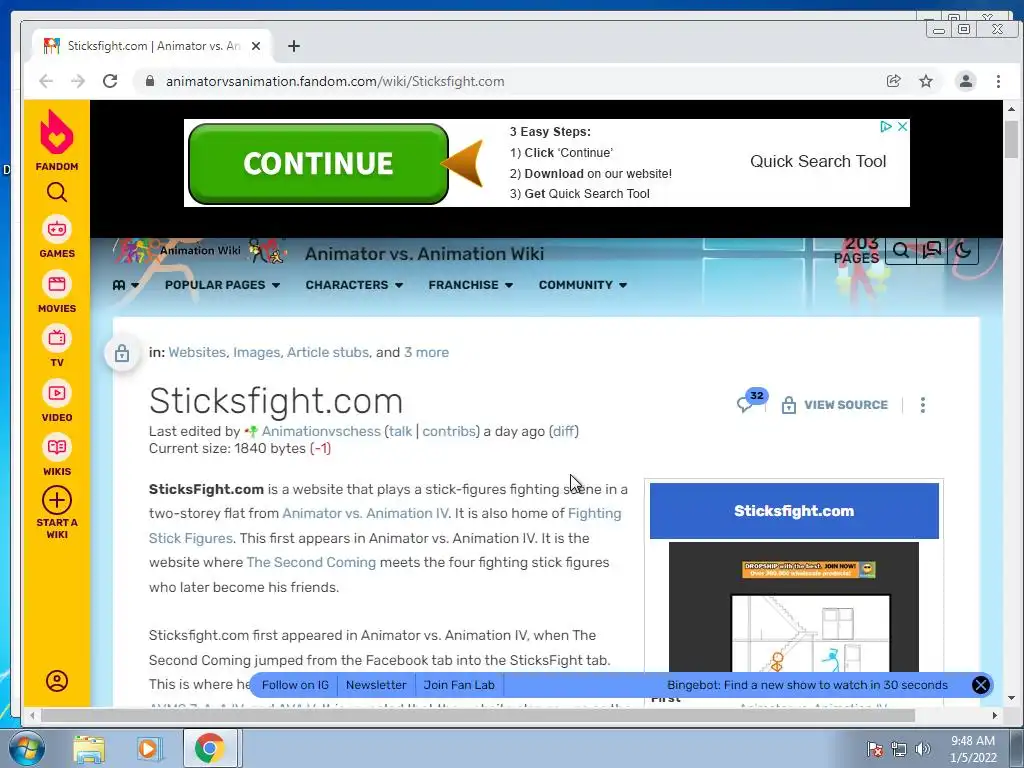The width and height of the screenshot is (1024, 768).
Task: Click the Sticksfight.com infobox image
Action: pyautogui.click(x=793, y=607)
